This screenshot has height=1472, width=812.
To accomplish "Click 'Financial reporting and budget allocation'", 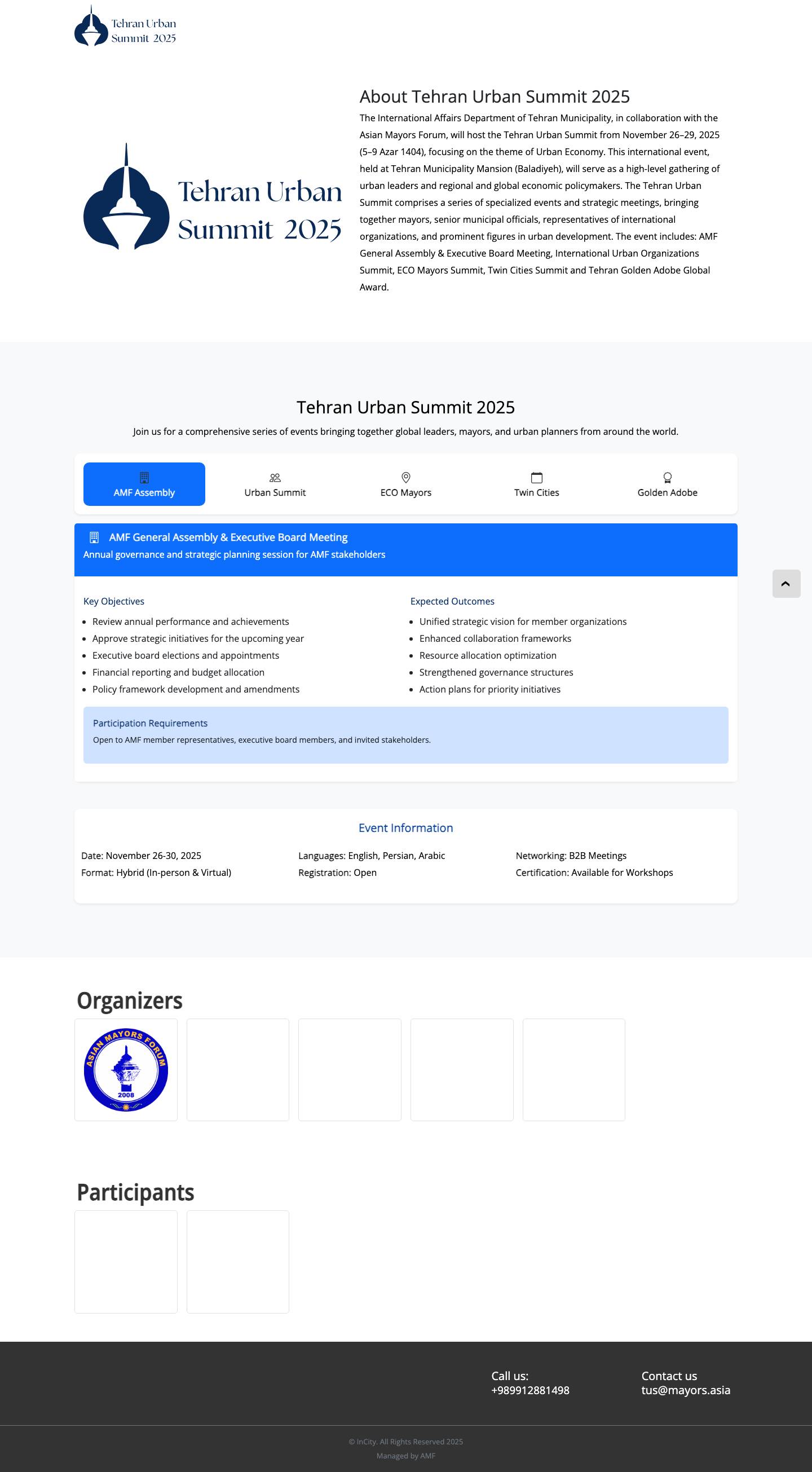I will [x=178, y=673].
